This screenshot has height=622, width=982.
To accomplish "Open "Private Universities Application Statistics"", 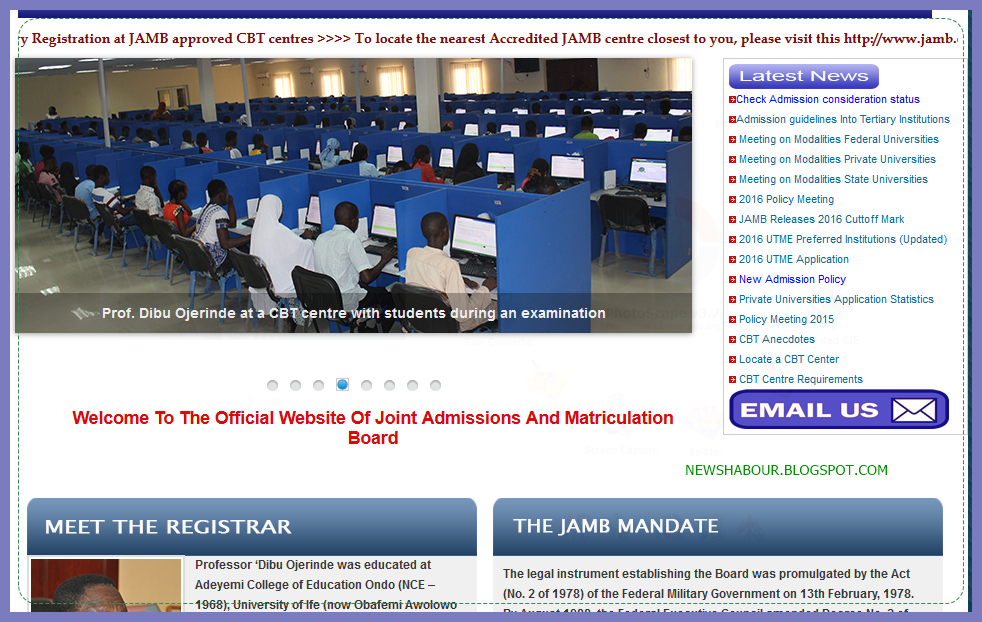I will [x=835, y=299].
